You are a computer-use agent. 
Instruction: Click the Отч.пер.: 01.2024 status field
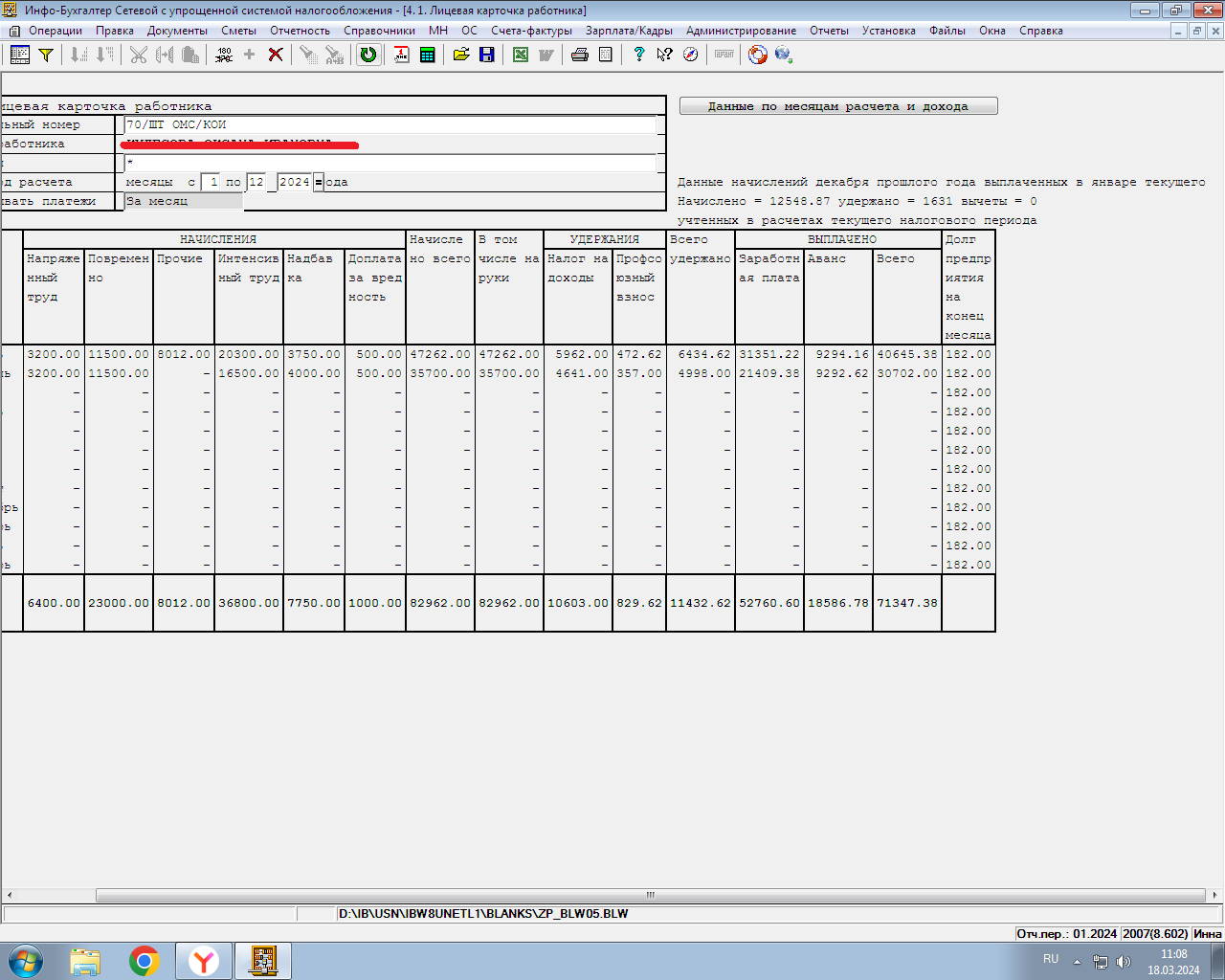[x=1067, y=933]
